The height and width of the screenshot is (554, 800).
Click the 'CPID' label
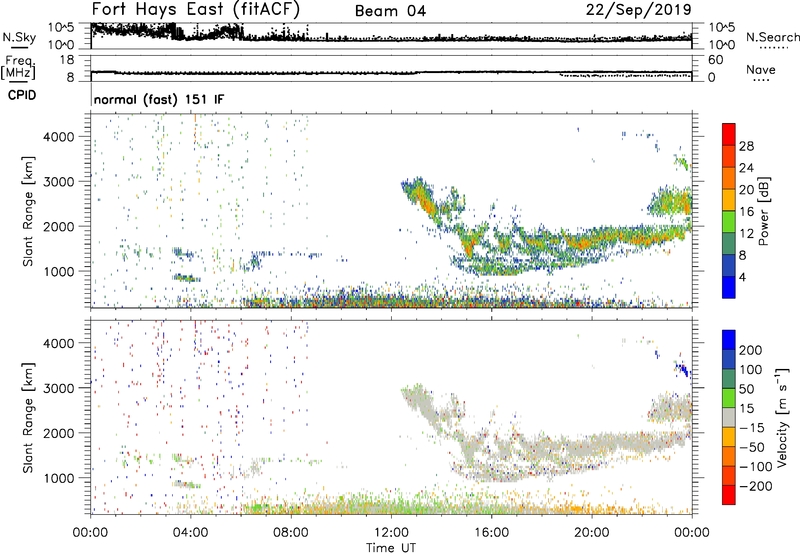click(22, 95)
